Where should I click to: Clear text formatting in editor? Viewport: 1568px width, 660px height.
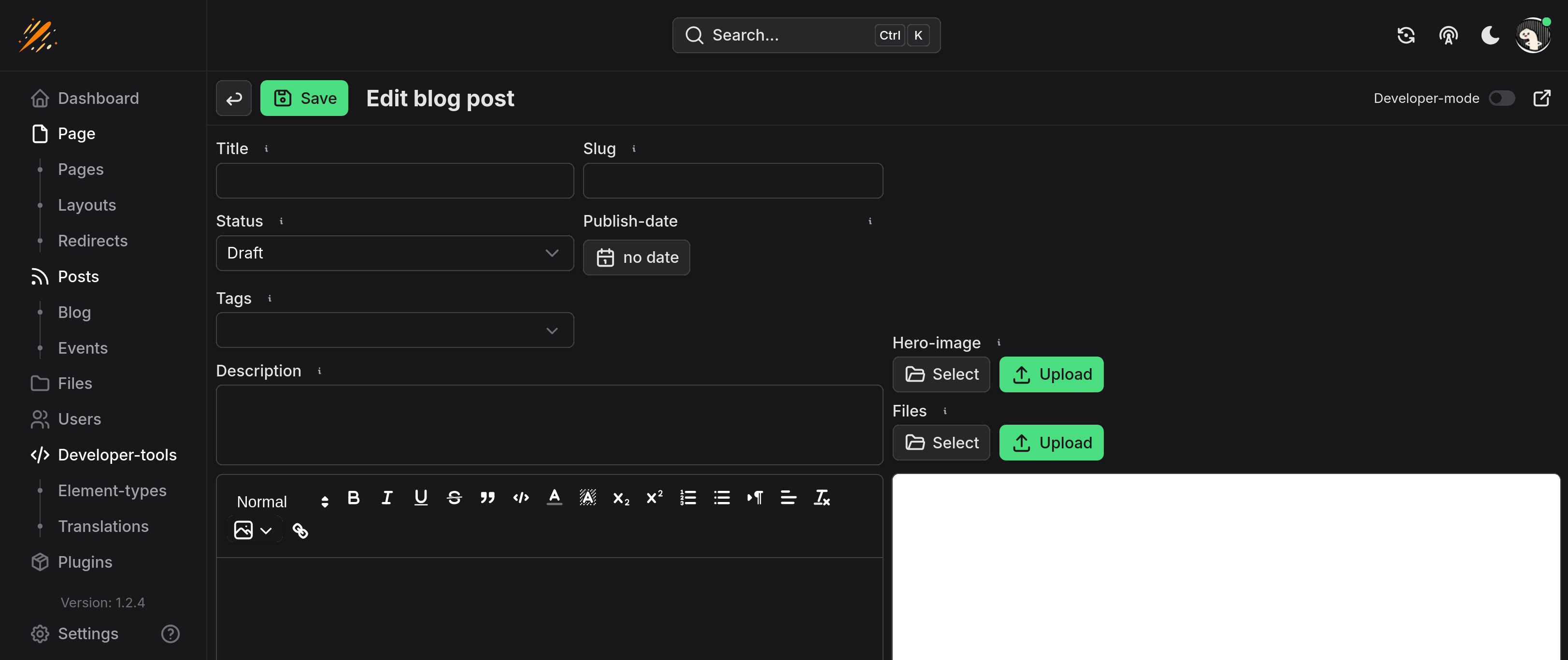coord(822,498)
